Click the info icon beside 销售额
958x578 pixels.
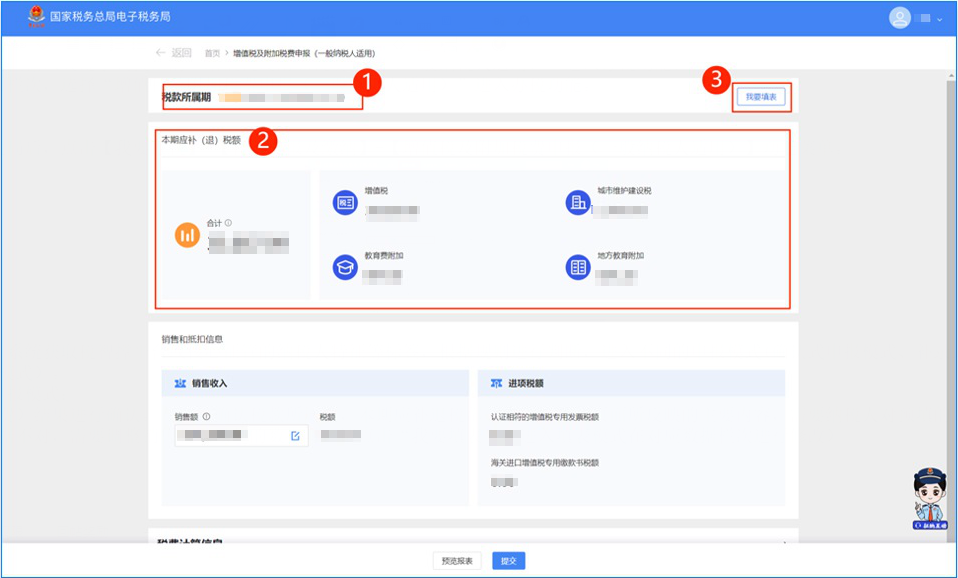[206, 417]
